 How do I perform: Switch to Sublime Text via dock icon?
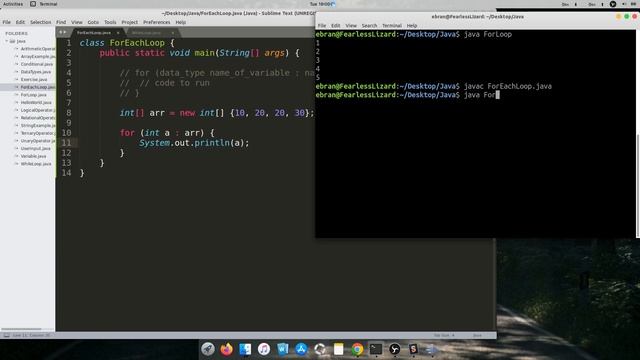coord(413,349)
